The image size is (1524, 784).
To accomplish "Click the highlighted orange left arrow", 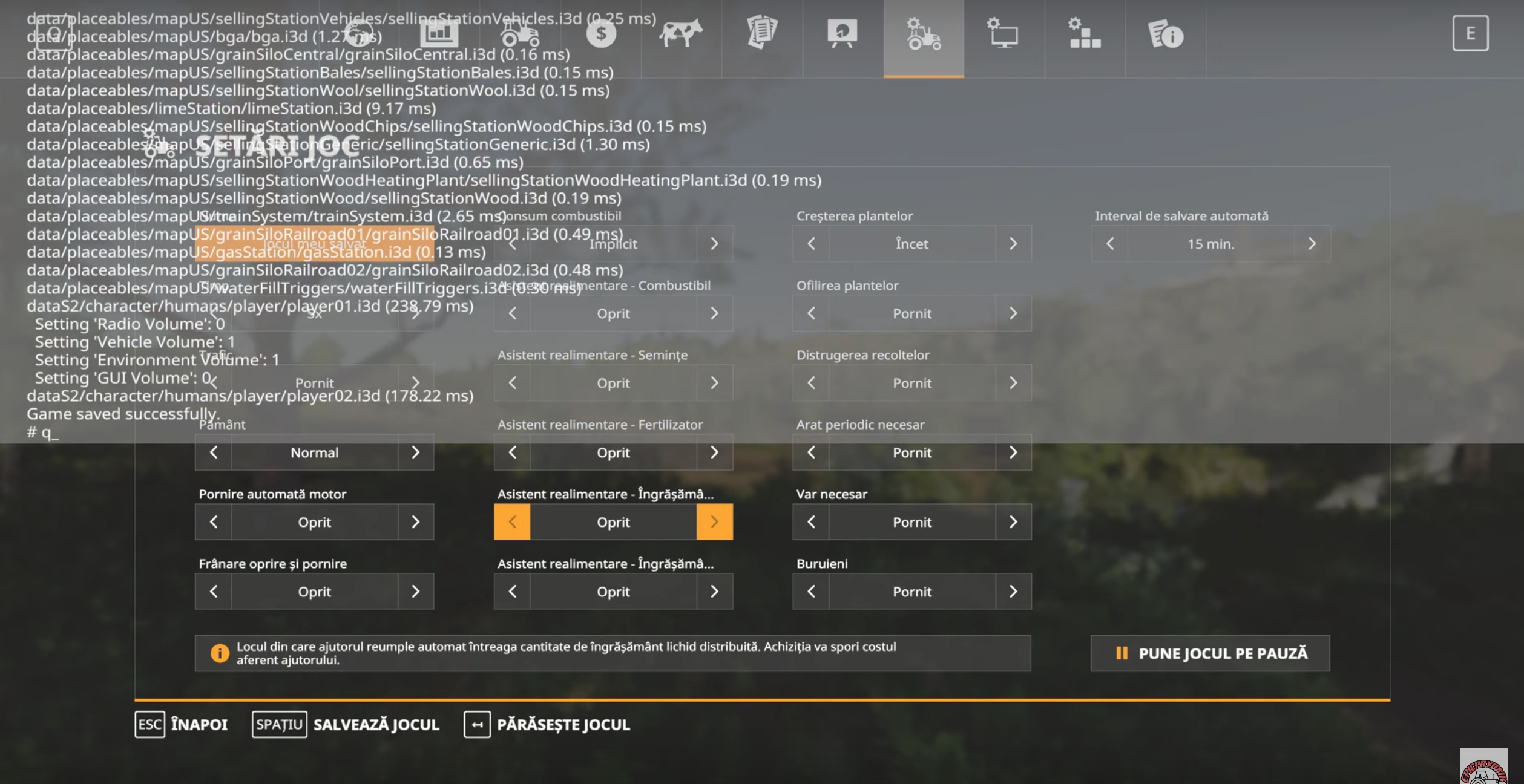I will (512, 521).
